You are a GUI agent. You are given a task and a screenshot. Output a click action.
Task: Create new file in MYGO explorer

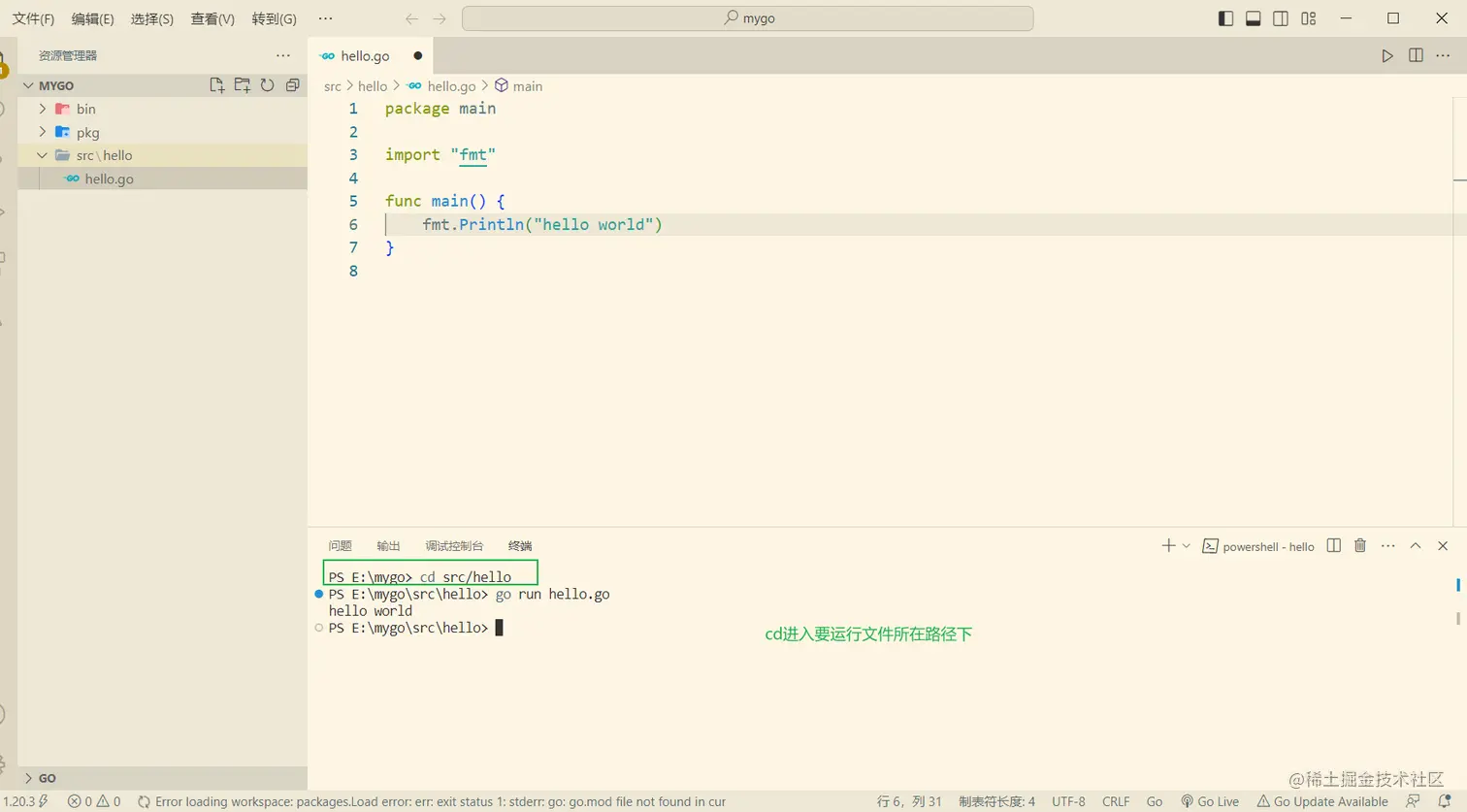tap(217, 85)
